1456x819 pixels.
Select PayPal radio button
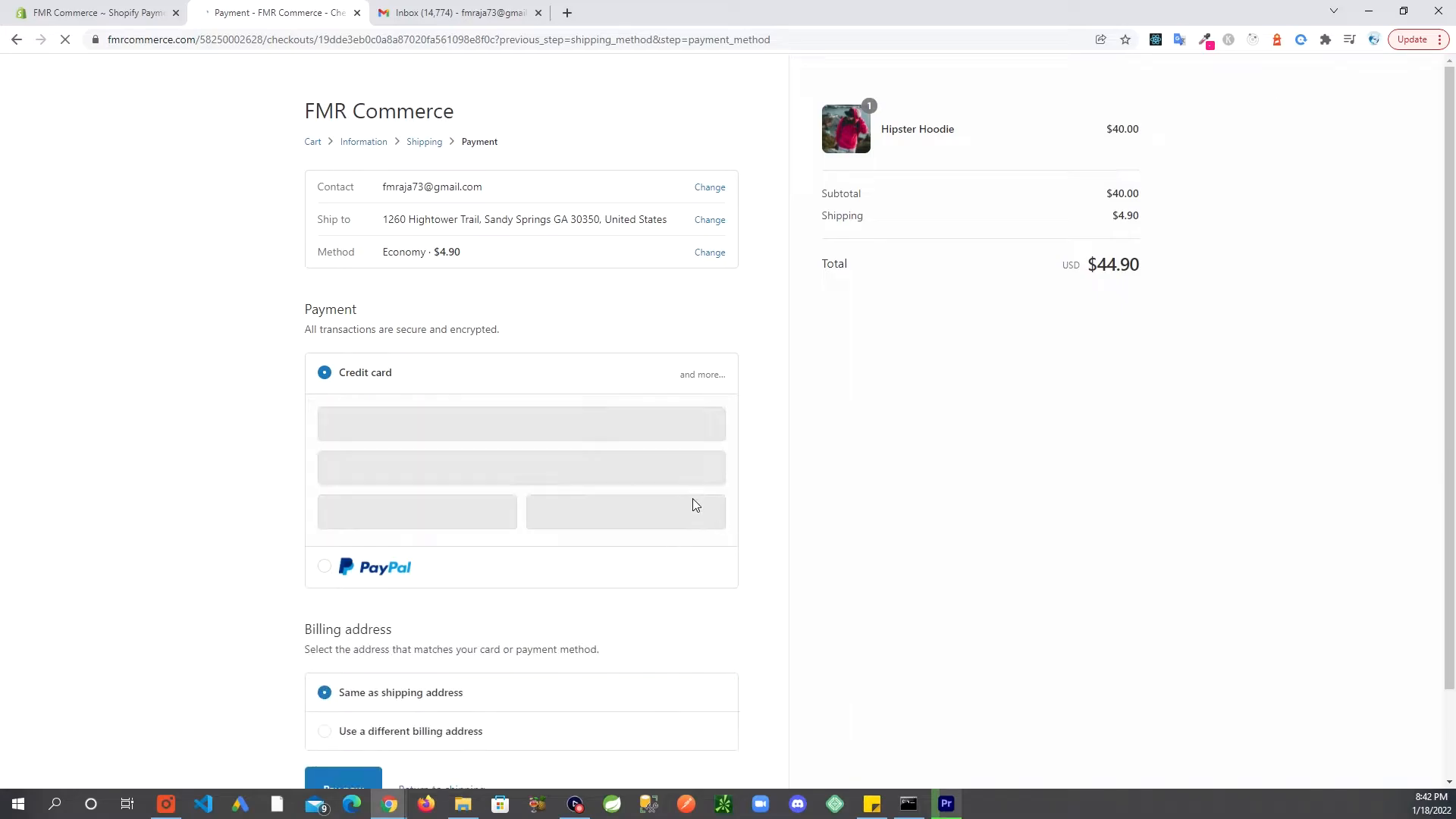[x=324, y=567]
